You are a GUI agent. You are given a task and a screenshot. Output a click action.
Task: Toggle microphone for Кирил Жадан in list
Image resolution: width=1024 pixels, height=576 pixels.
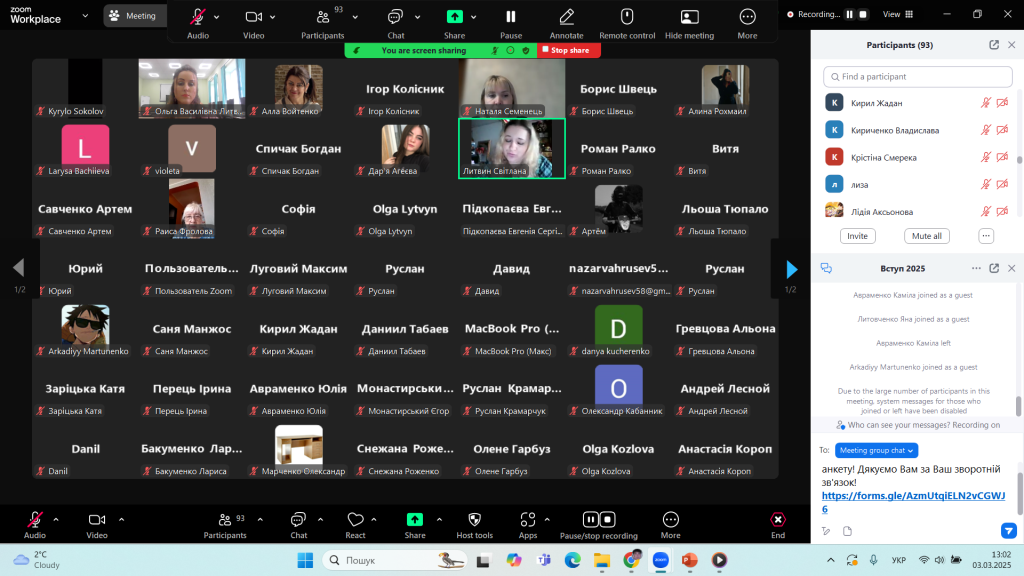point(985,103)
